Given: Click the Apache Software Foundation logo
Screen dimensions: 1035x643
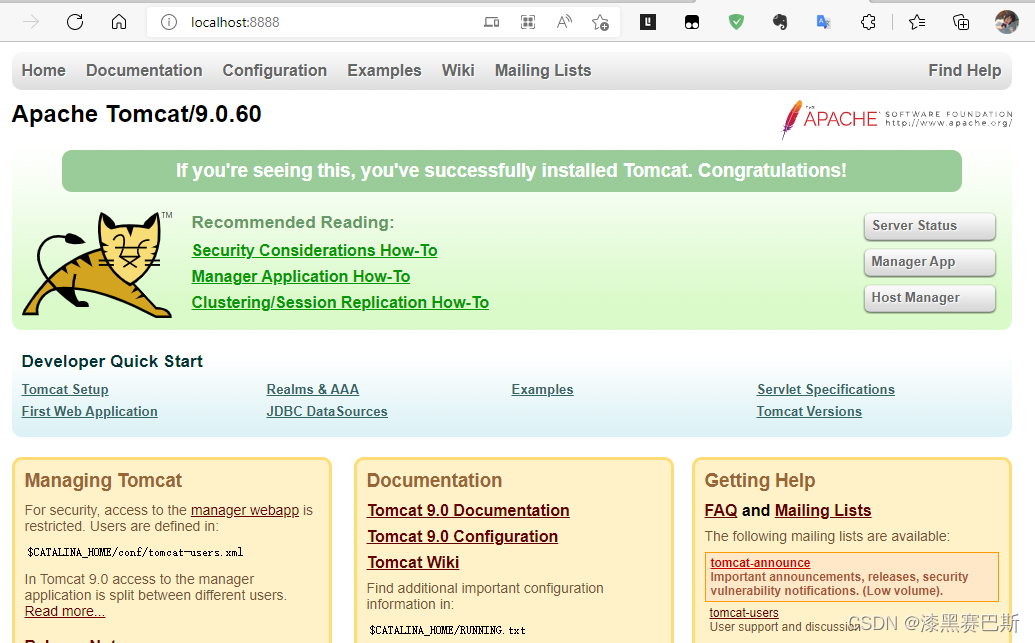Looking at the screenshot, I should (x=896, y=119).
